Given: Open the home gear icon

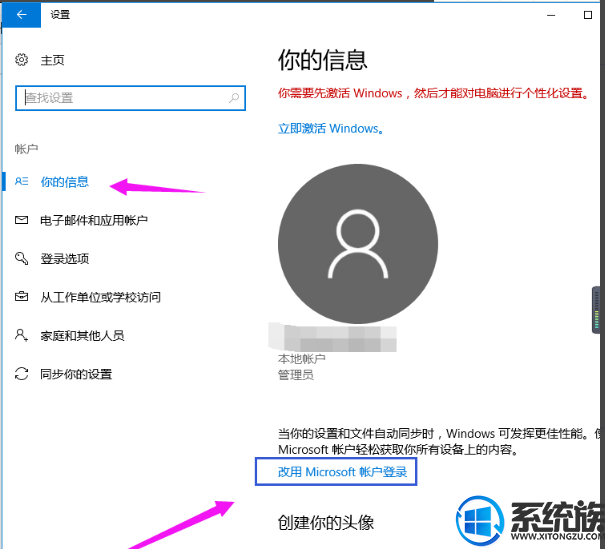Looking at the screenshot, I should 22,60.
